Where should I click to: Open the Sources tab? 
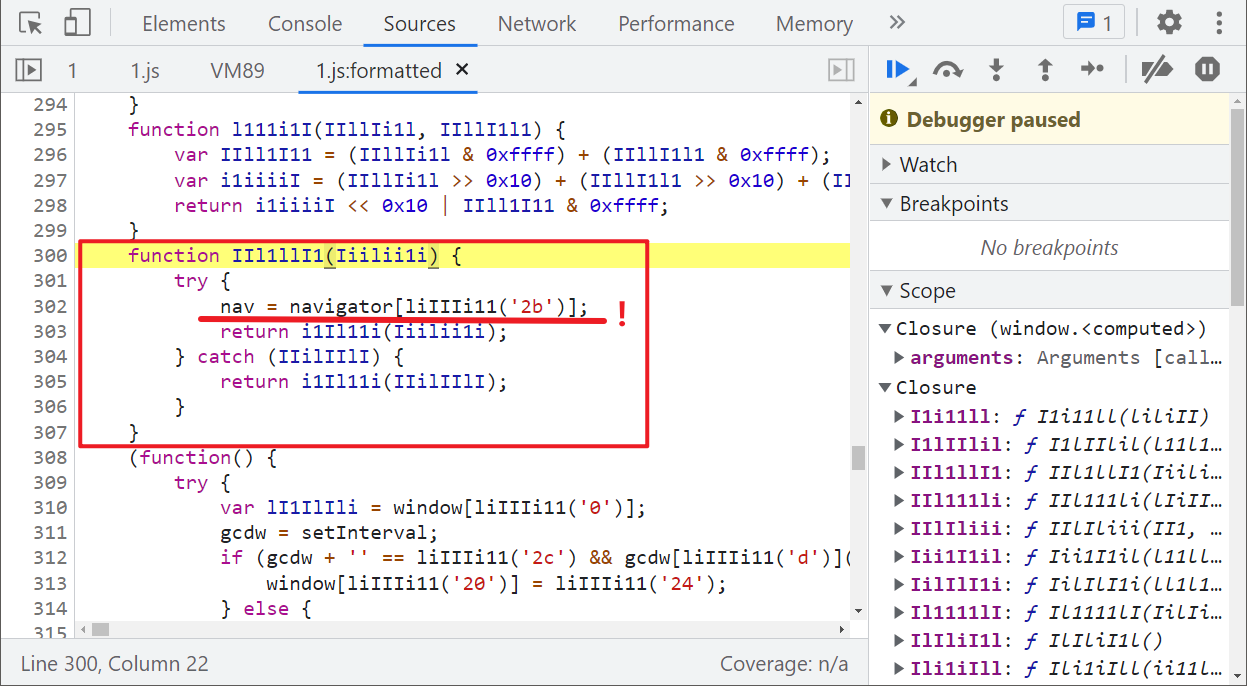419,24
